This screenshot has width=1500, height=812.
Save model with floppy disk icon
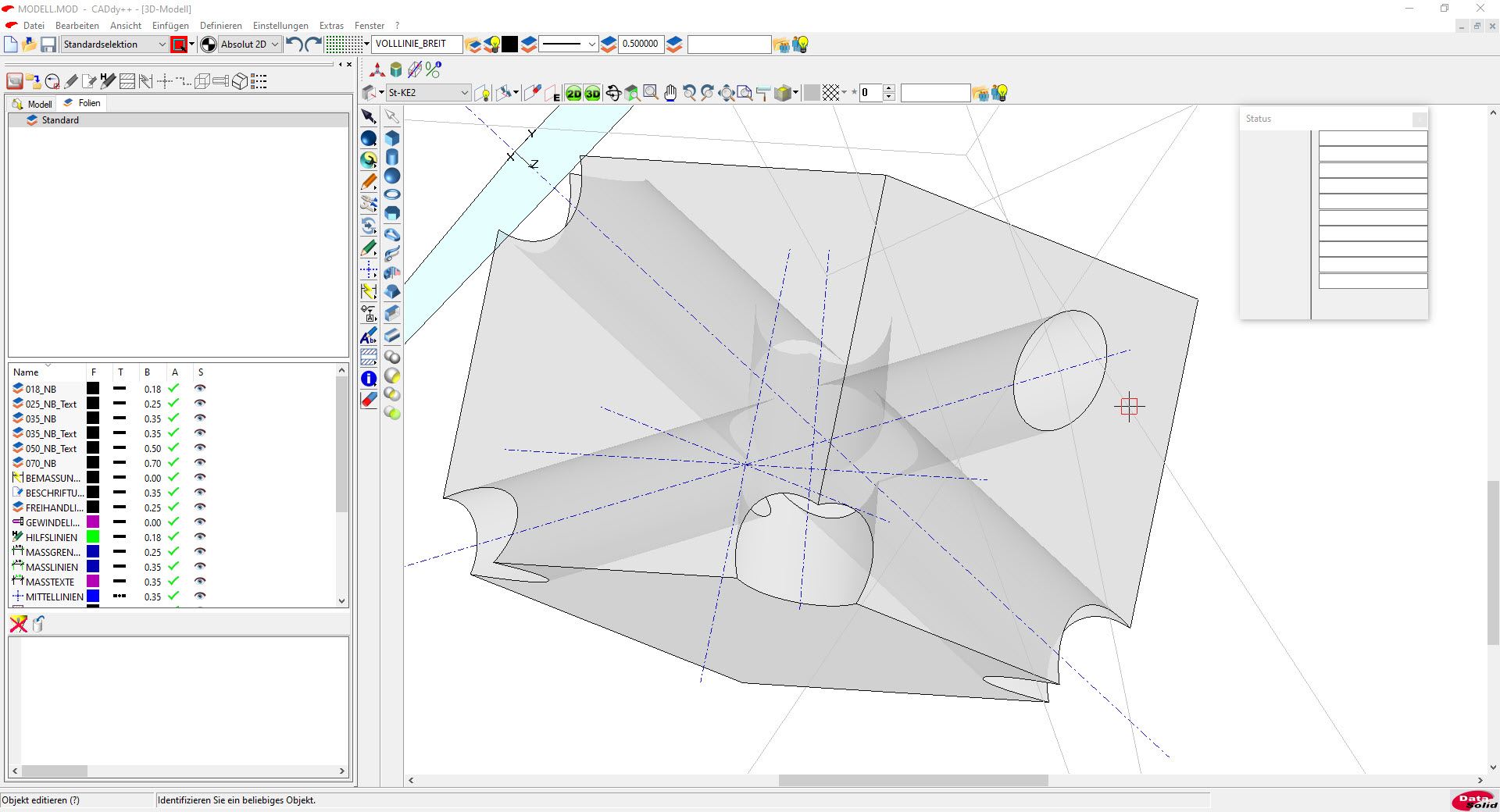(48, 45)
